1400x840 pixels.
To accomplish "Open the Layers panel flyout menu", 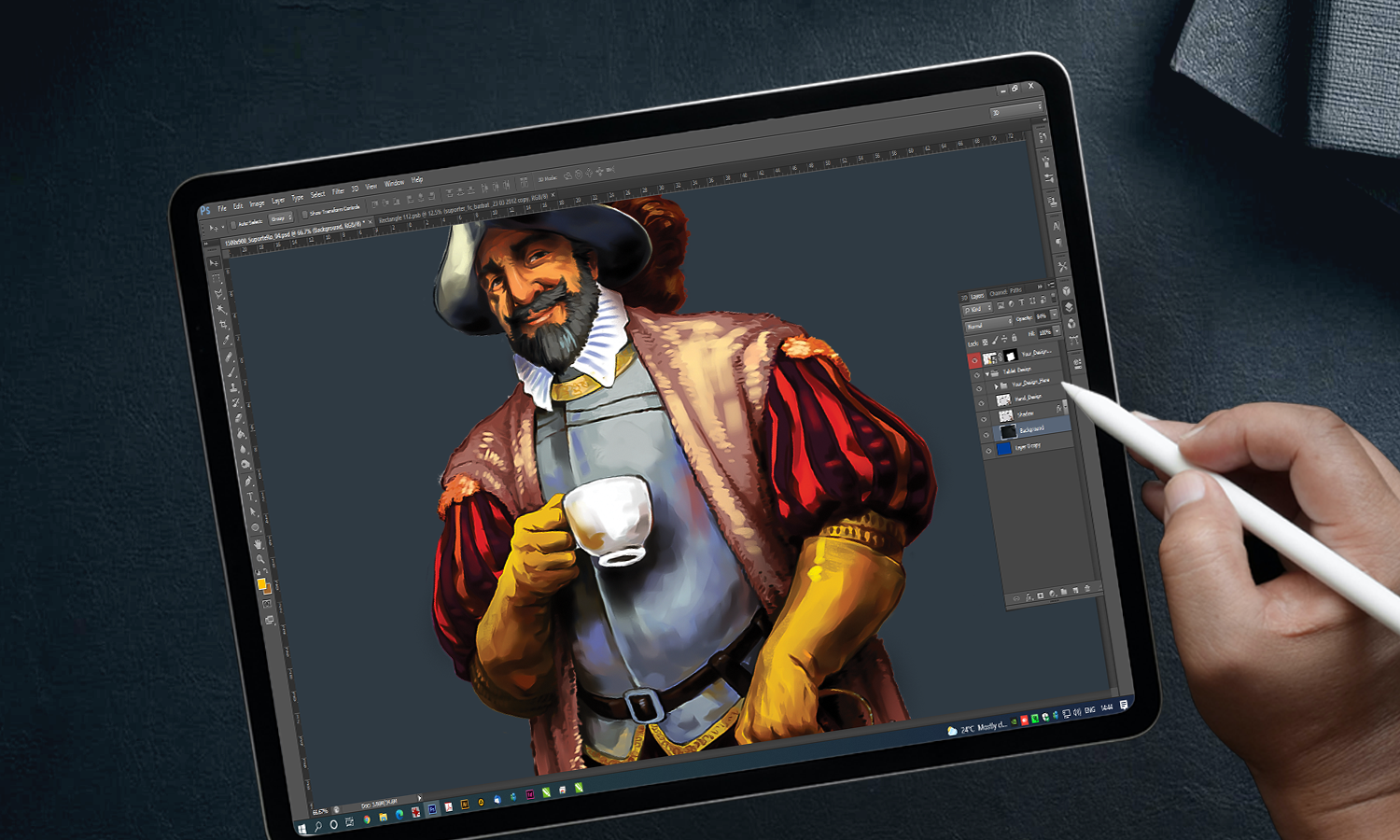I will coord(1051,285).
